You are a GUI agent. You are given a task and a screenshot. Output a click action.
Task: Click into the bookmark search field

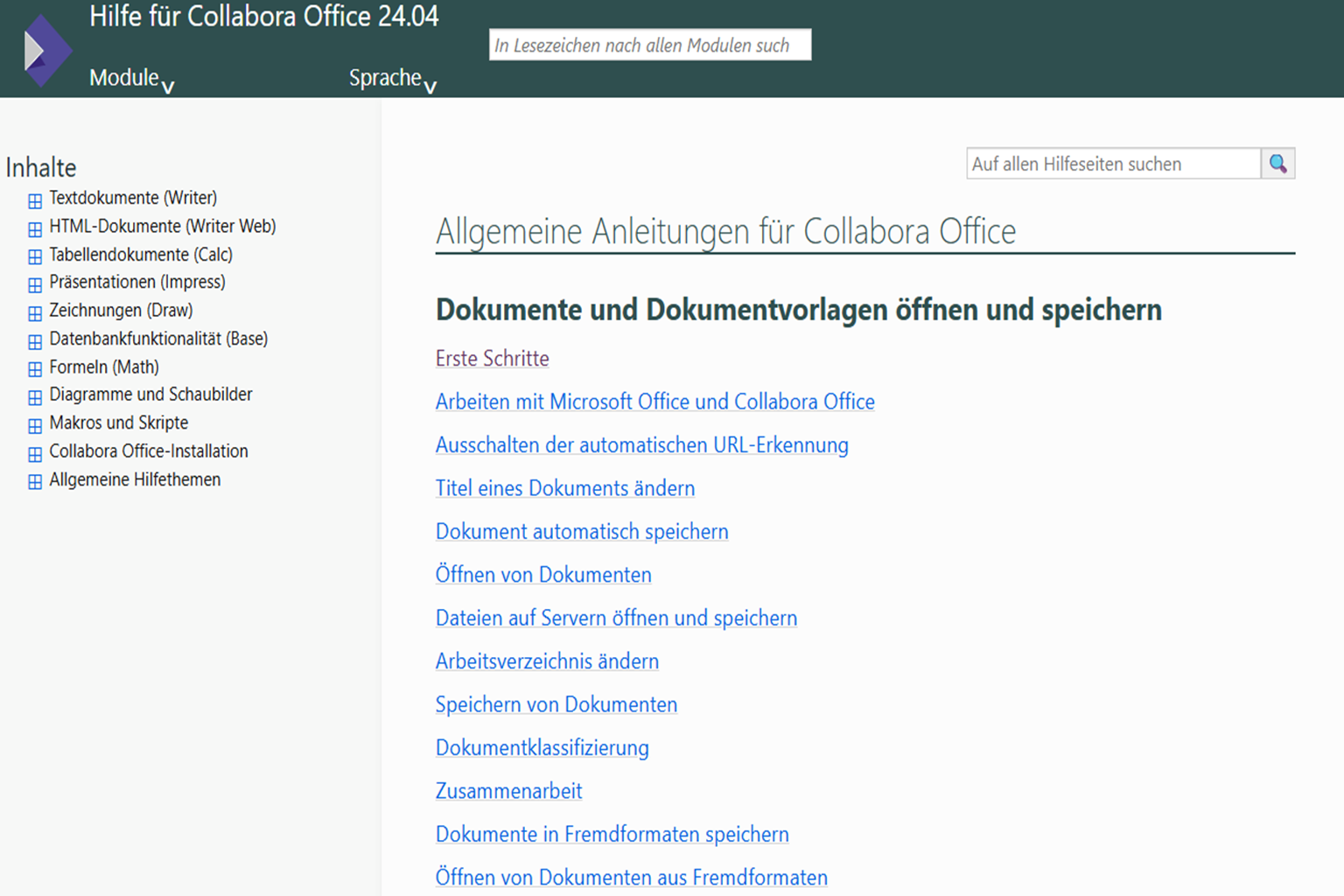[x=649, y=45]
